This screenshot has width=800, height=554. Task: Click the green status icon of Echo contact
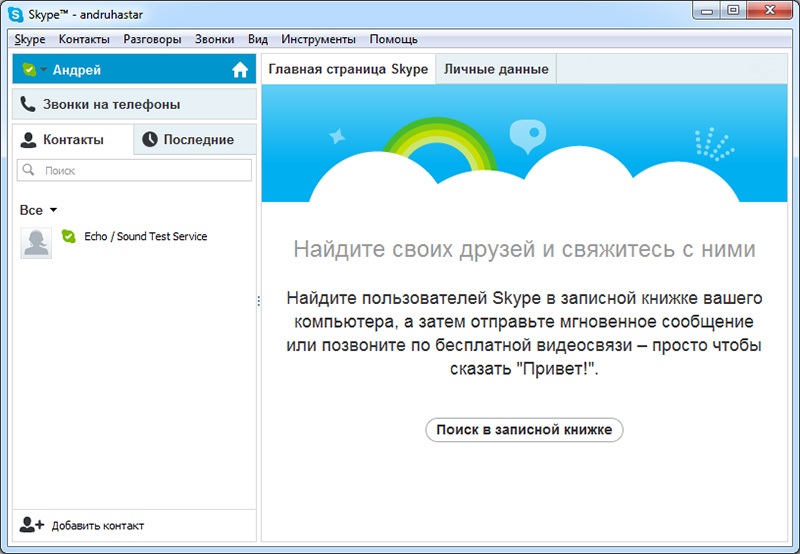pos(68,237)
